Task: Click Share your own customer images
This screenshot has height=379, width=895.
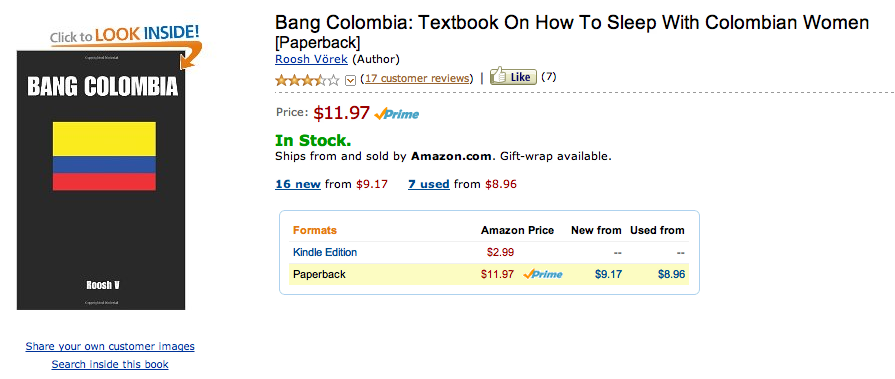Action: 110,346
